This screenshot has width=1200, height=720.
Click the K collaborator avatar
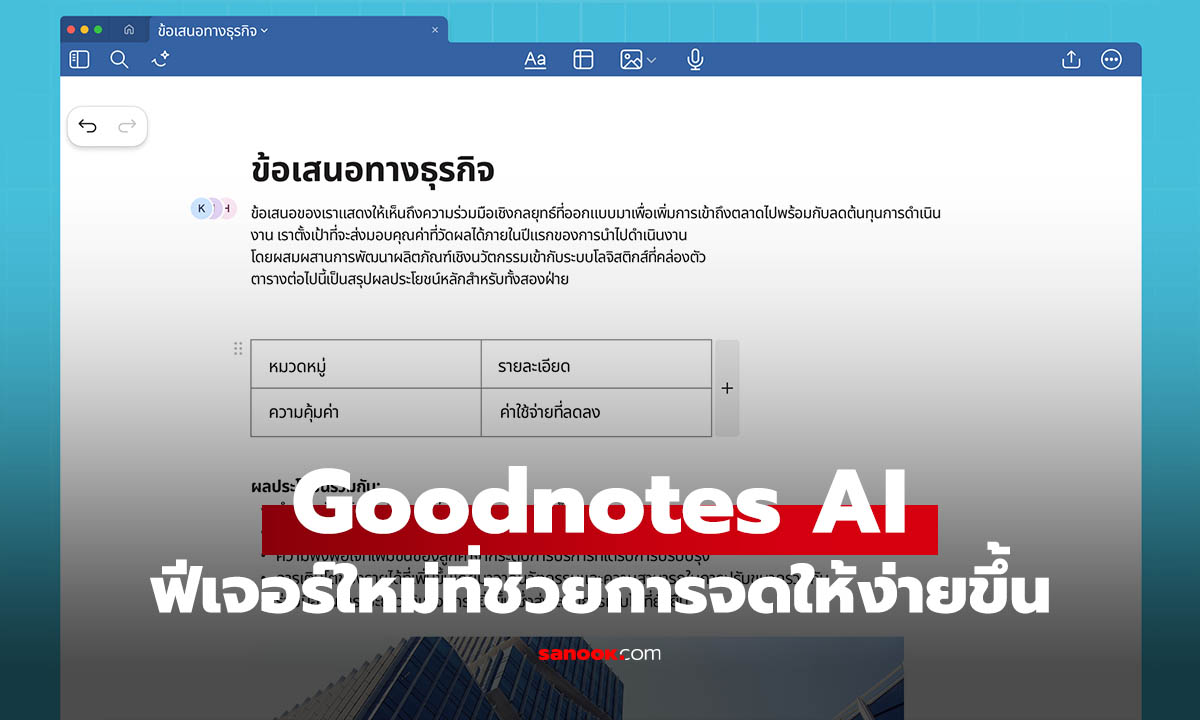coord(201,208)
